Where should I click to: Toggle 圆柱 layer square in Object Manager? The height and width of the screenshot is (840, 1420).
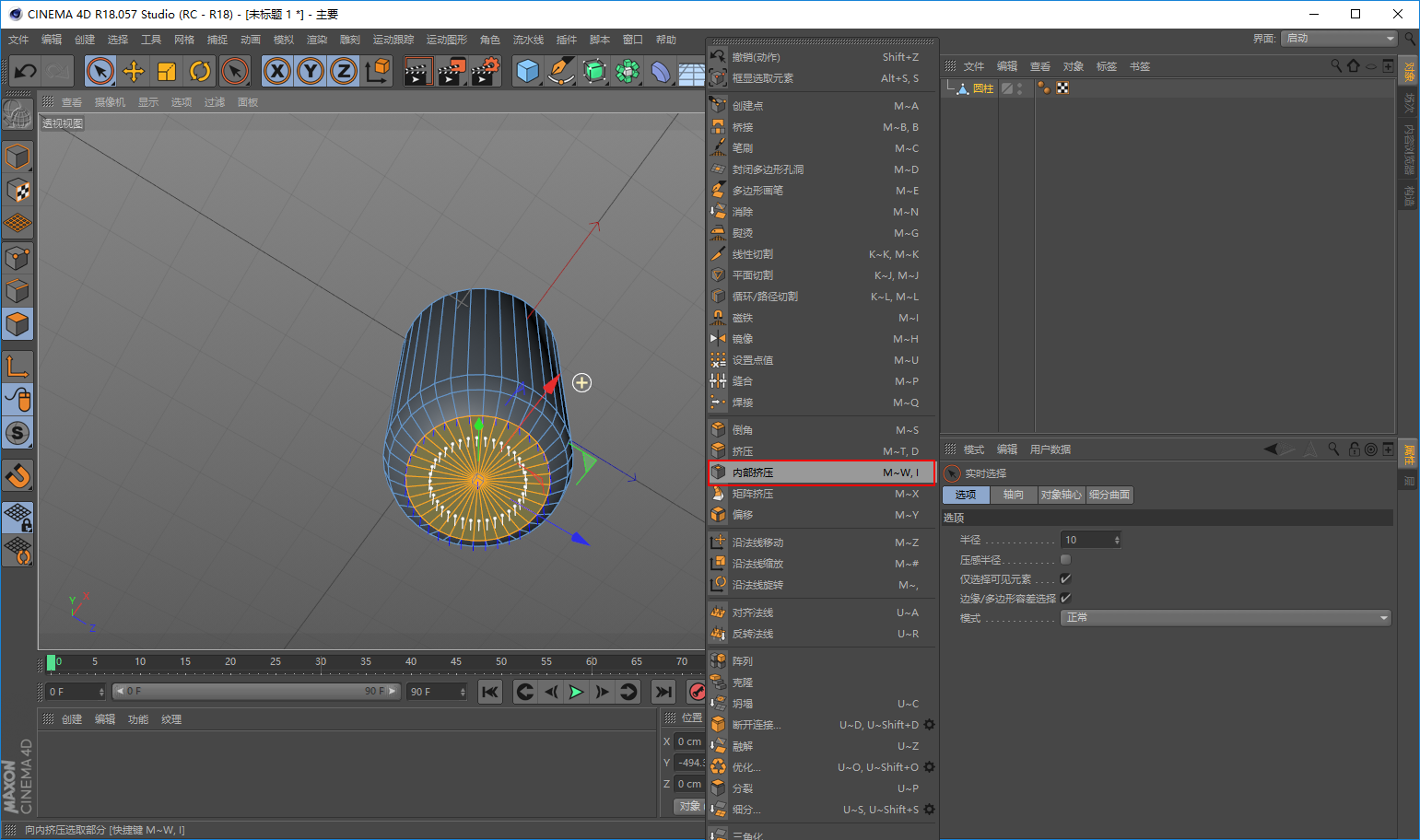tap(1007, 88)
